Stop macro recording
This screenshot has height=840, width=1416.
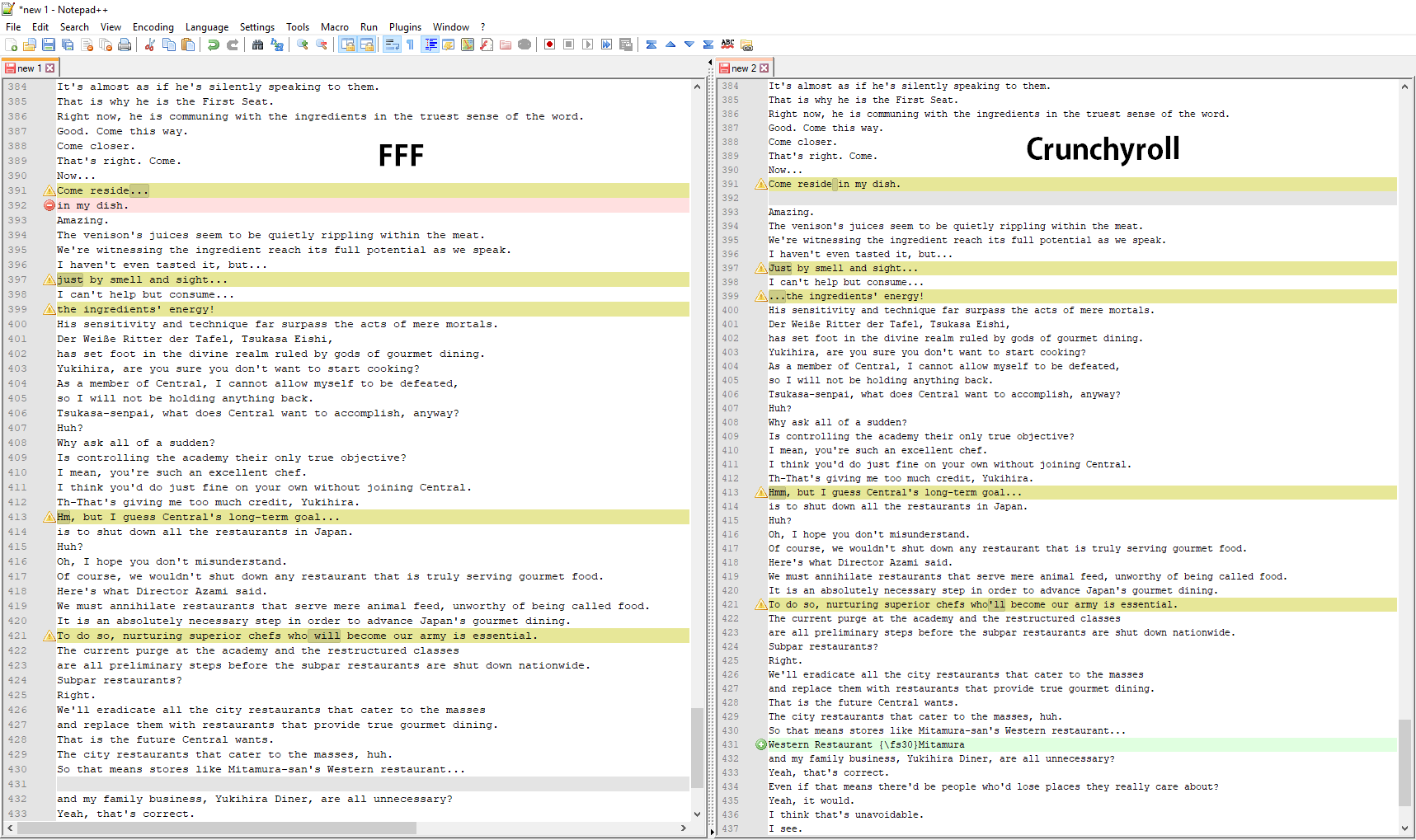(x=569, y=45)
